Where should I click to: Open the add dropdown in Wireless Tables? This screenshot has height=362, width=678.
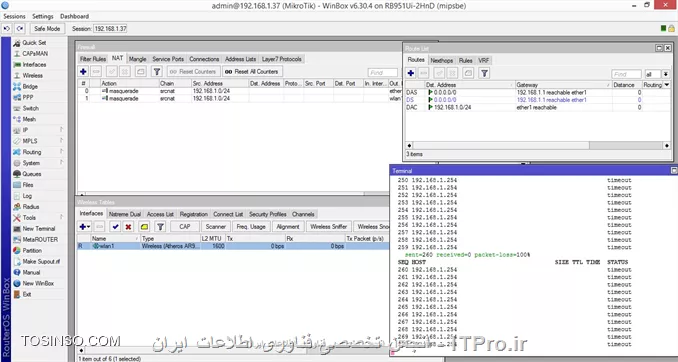click(x=84, y=227)
